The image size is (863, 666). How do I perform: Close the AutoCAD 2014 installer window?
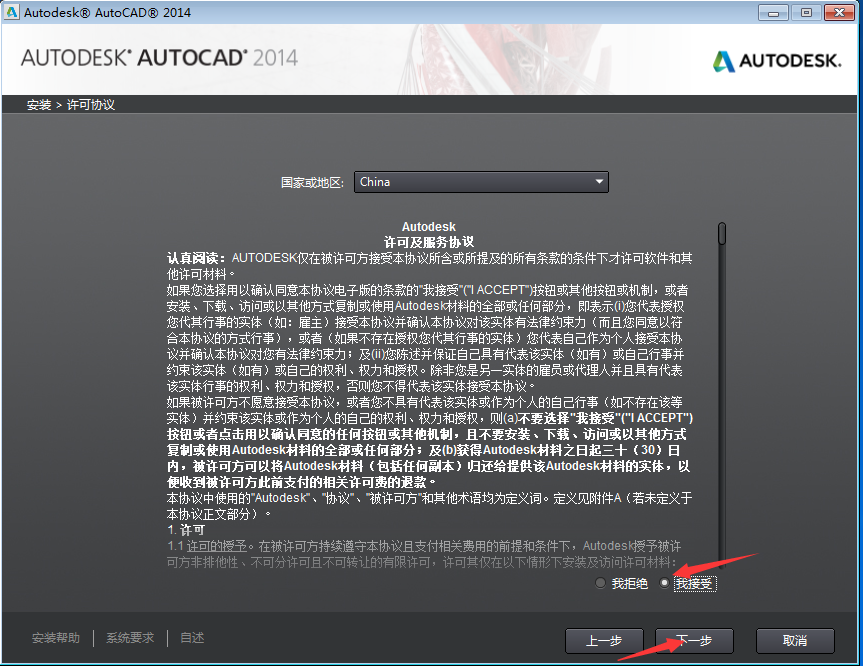[x=839, y=13]
